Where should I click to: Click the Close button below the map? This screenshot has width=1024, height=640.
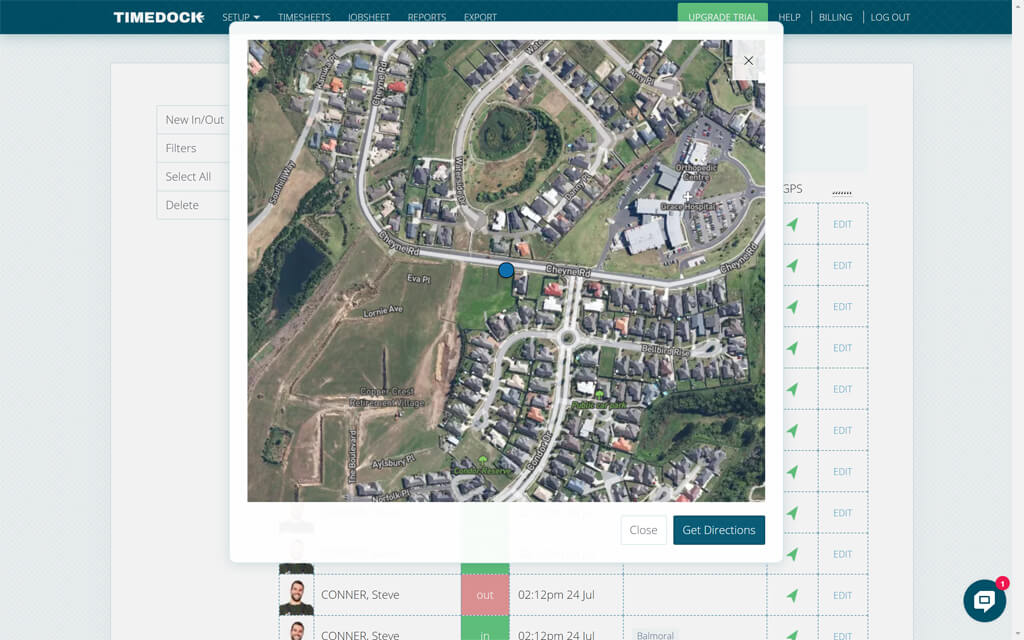pyautogui.click(x=643, y=530)
